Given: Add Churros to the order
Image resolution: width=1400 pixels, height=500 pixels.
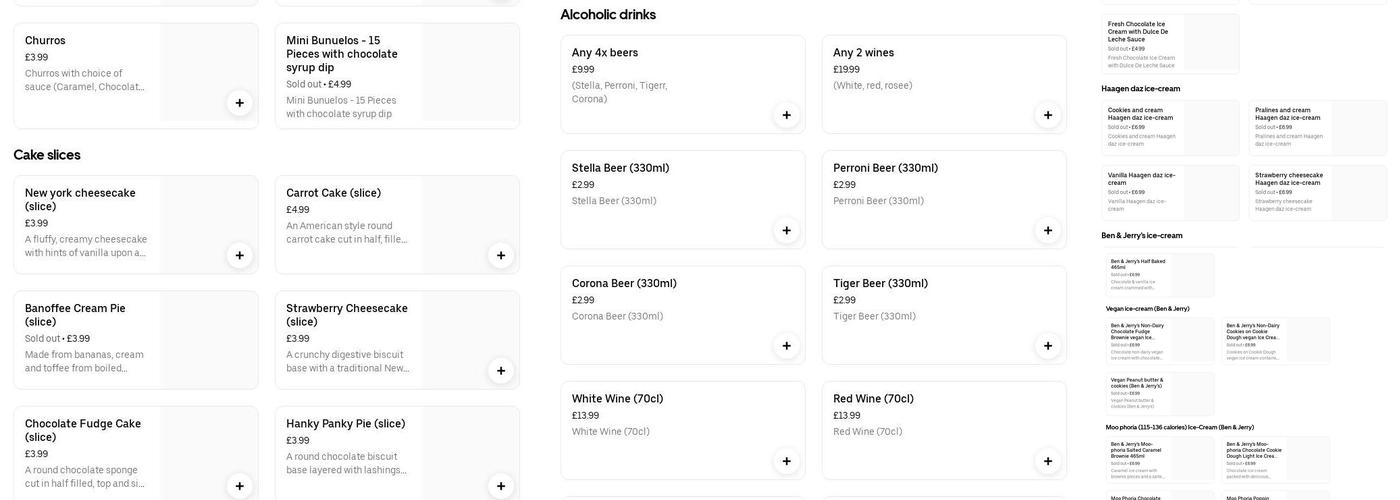Looking at the screenshot, I should pos(239,103).
